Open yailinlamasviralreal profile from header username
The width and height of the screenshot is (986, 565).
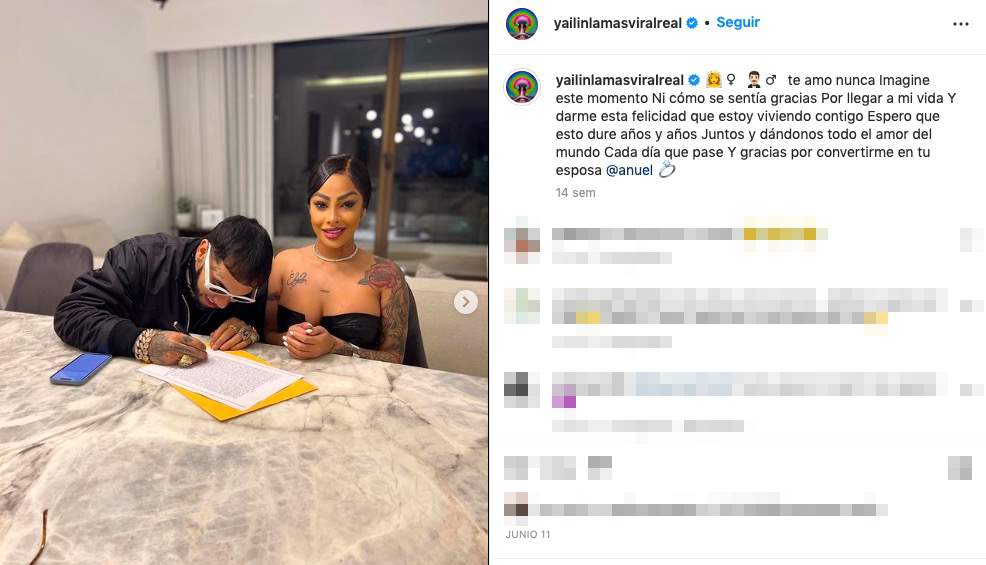click(618, 23)
